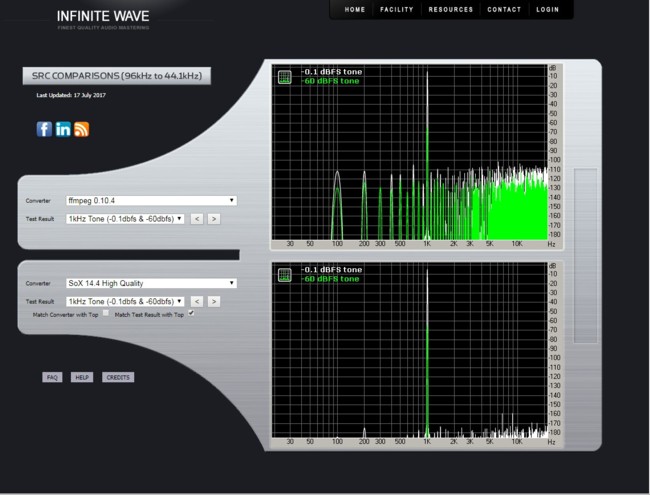Viewport: 650px width, 495px height.
Task: Enable Match Converter with Top checkbox
Action: (x=106, y=313)
